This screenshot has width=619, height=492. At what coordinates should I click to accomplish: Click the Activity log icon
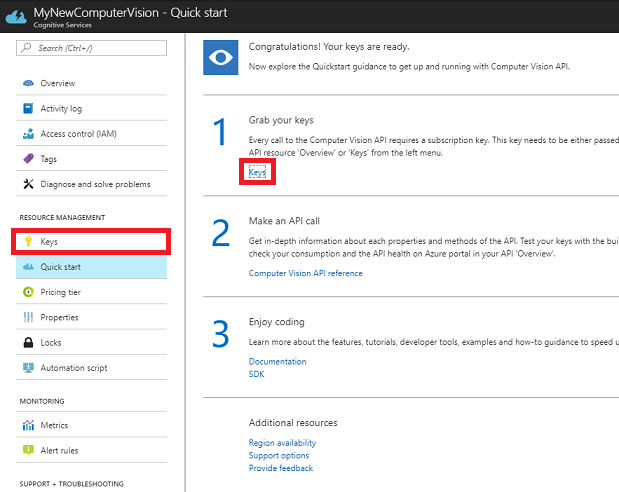click(28, 108)
